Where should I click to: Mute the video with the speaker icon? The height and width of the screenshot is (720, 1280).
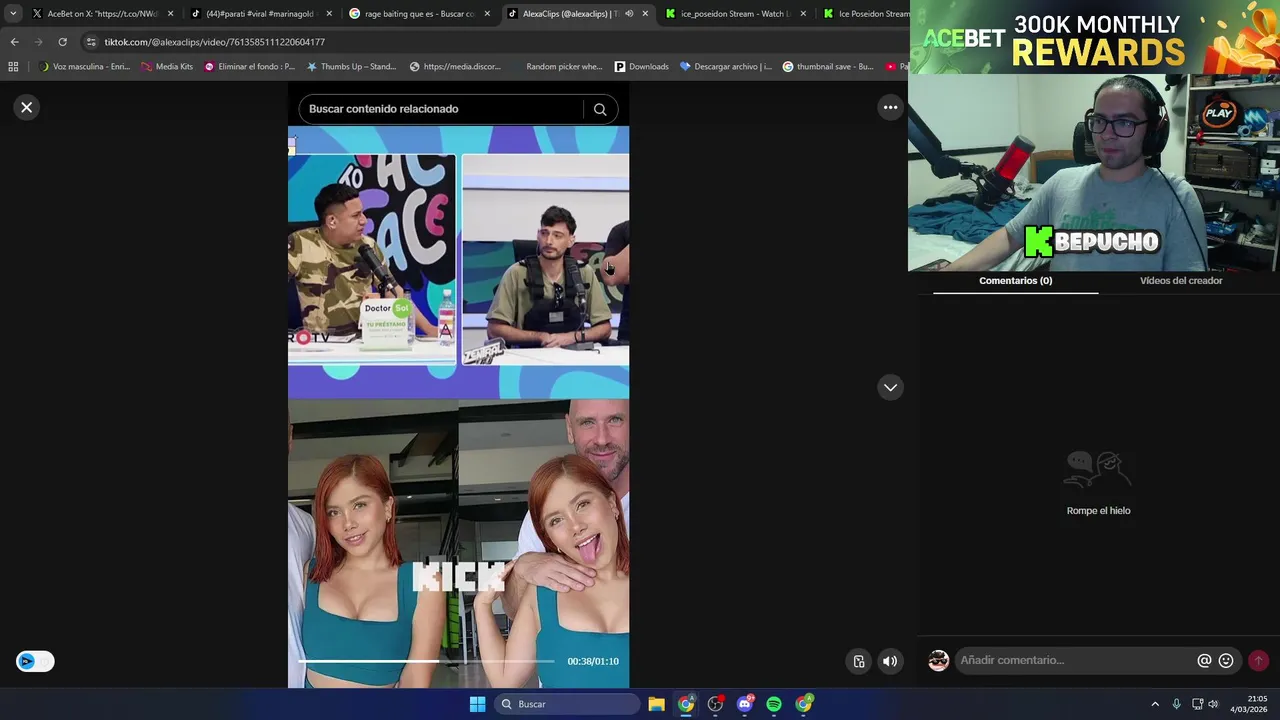pyautogui.click(x=890, y=661)
